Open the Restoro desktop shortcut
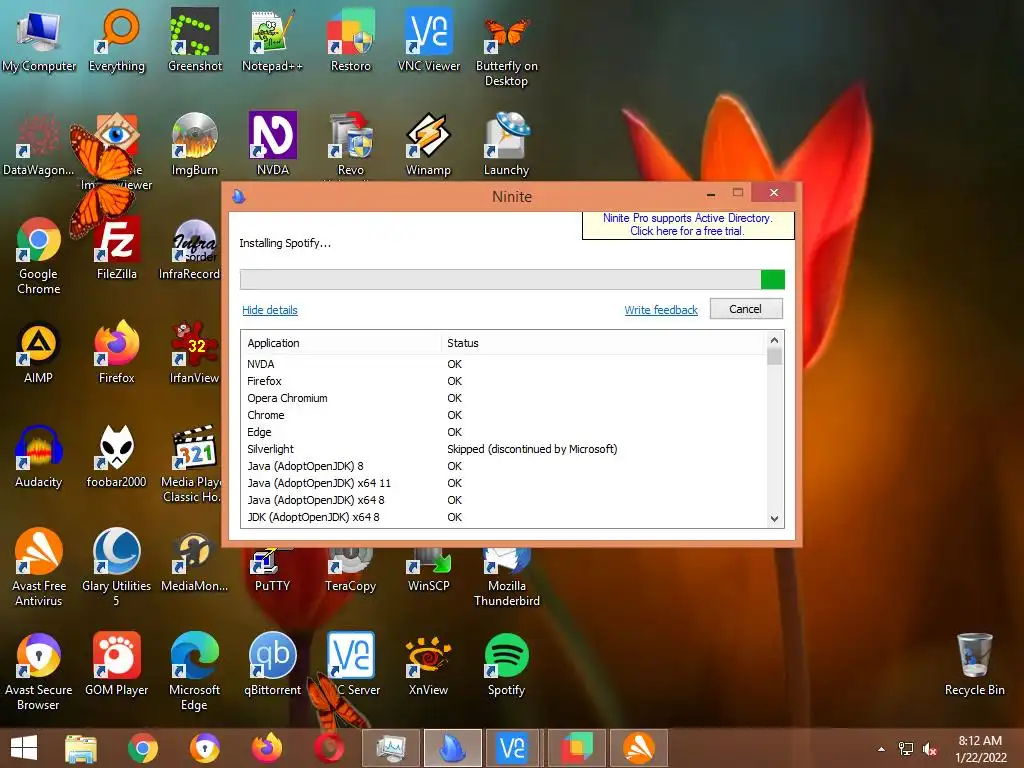The image size is (1024, 768). click(x=351, y=40)
